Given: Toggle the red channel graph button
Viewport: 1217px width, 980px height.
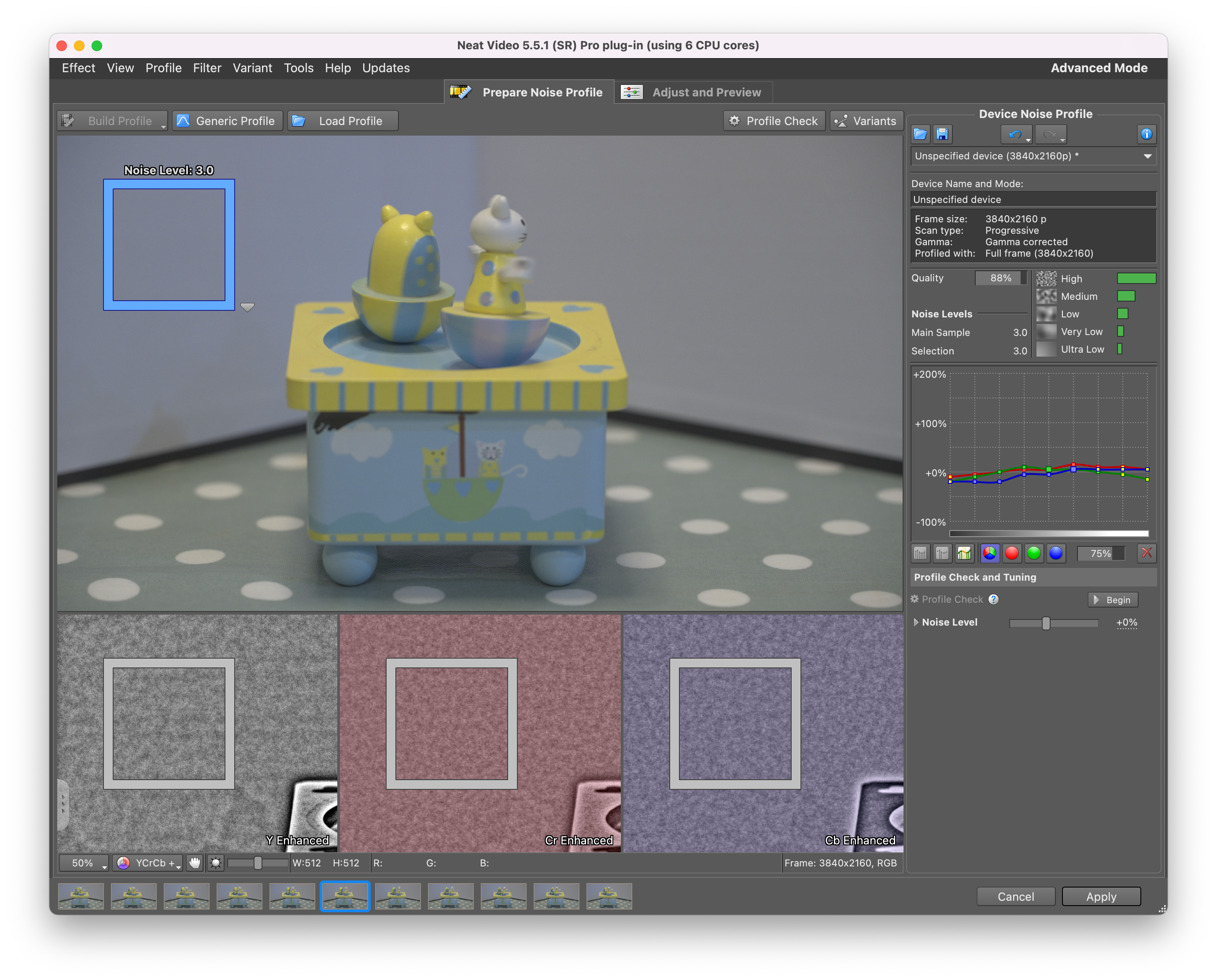Looking at the screenshot, I should tap(1011, 553).
